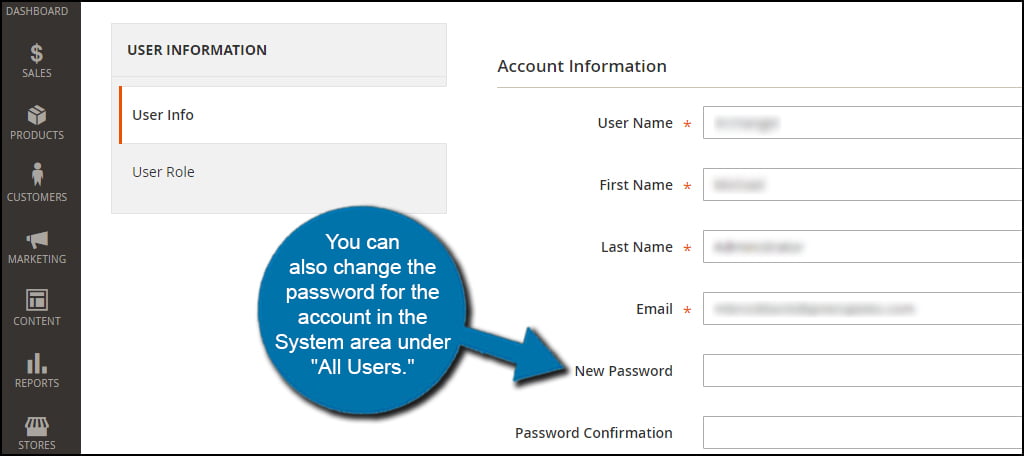Click the New Password label
This screenshot has height=456, width=1024.
[x=623, y=371]
